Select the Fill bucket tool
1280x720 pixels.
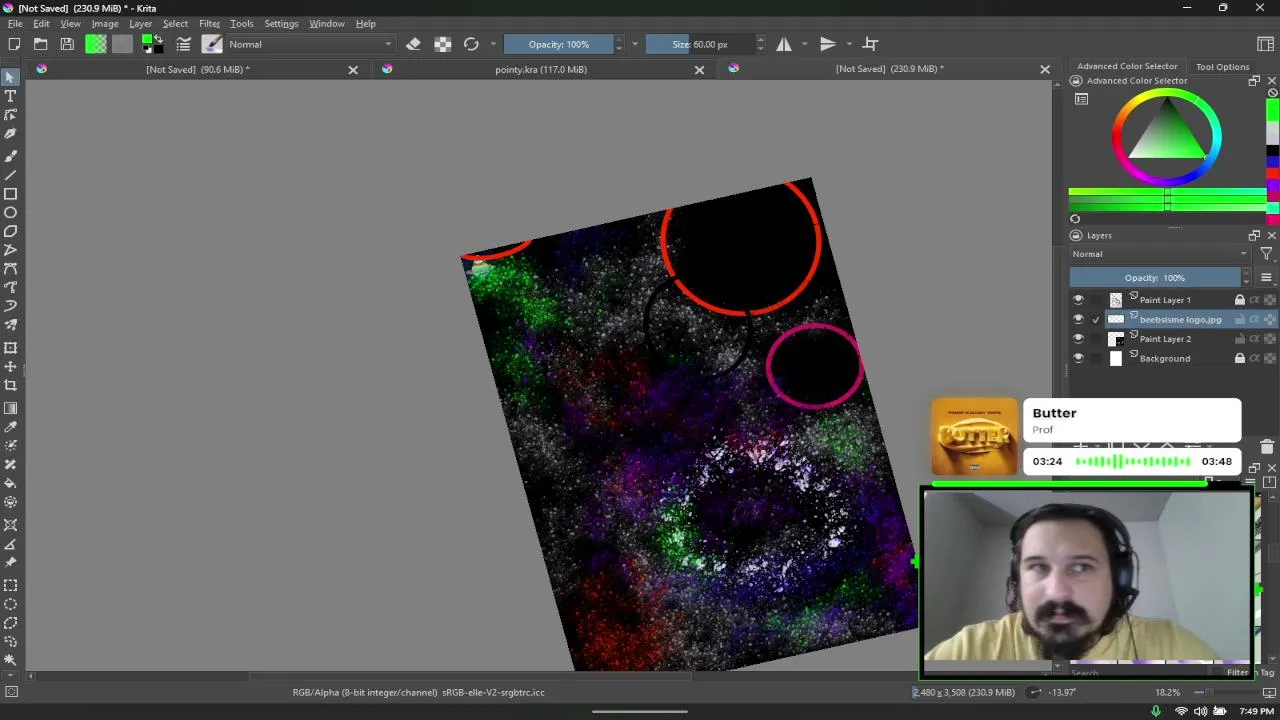coord(10,484)
